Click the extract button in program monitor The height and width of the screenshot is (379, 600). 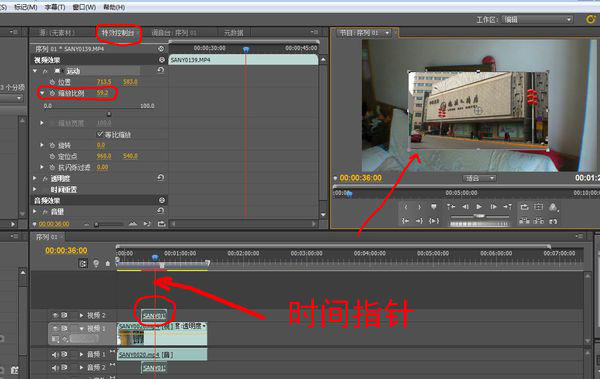pyautogui.click(x=538, y=221)
